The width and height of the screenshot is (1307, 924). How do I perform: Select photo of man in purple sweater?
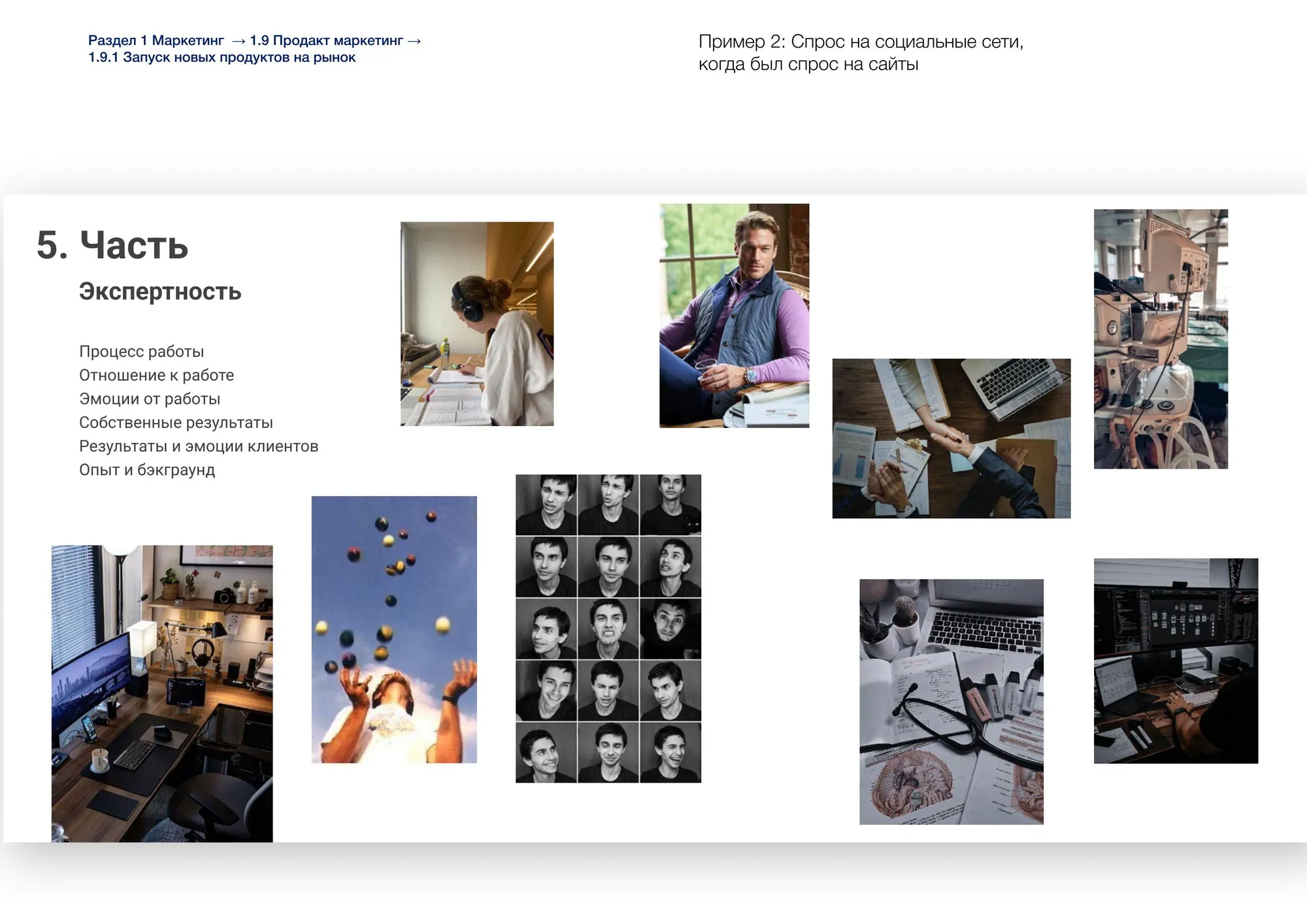click(x=734, y=316)
